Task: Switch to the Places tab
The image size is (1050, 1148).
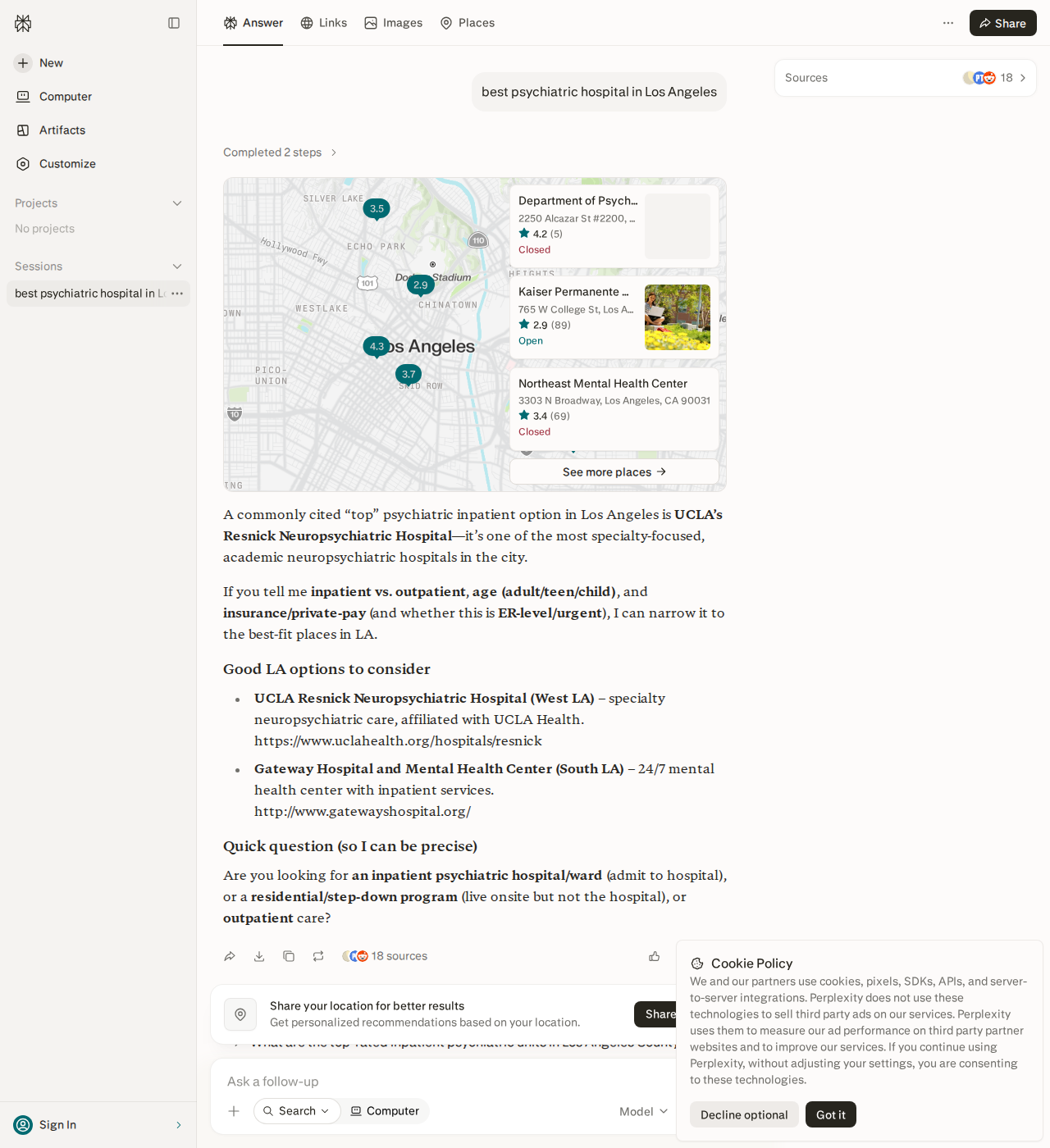Action: tap(468, 23)
